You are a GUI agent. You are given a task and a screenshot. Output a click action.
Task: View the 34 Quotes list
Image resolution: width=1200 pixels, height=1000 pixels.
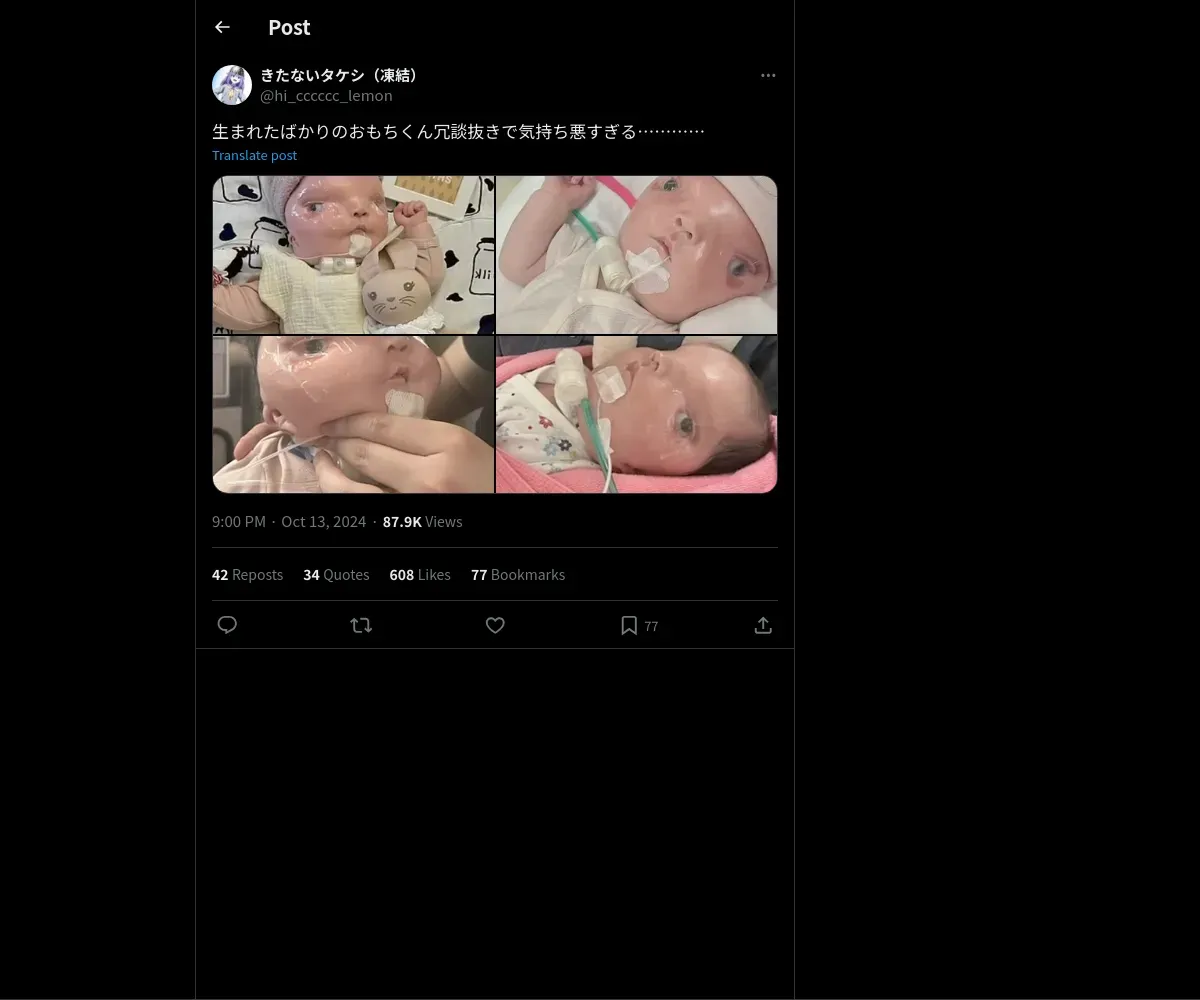point(336,575)
